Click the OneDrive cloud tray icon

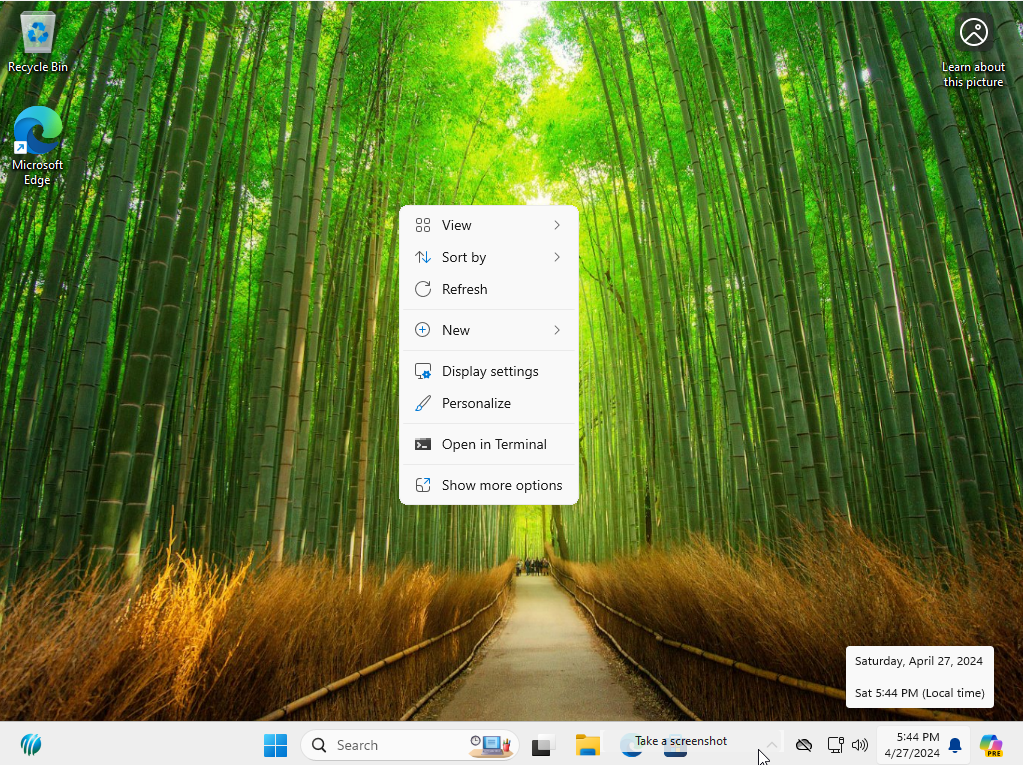[x=803, y=745]
